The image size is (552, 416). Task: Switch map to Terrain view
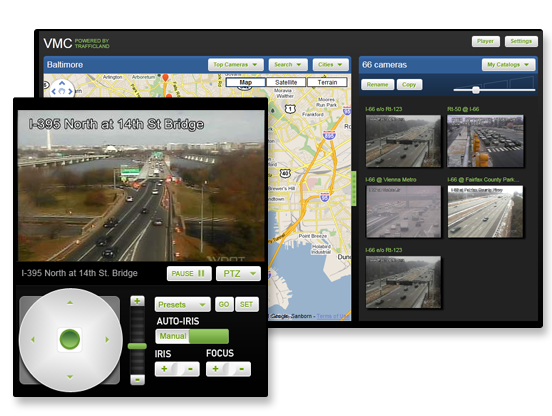327,82
